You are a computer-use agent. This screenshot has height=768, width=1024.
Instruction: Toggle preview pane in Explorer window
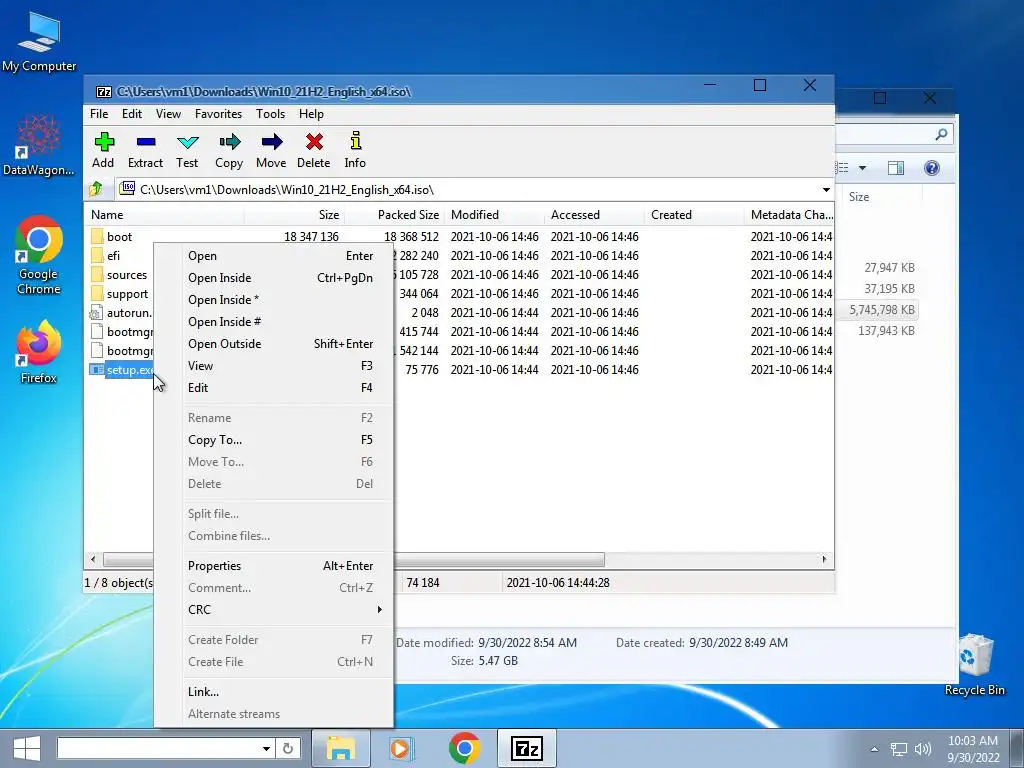(896, 168)
